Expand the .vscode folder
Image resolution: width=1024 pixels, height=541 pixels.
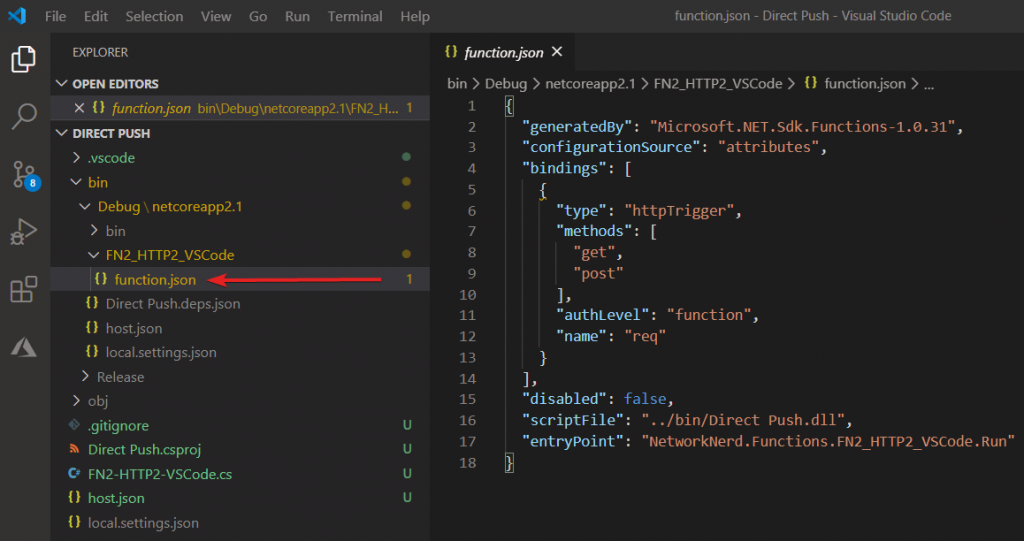76,157
